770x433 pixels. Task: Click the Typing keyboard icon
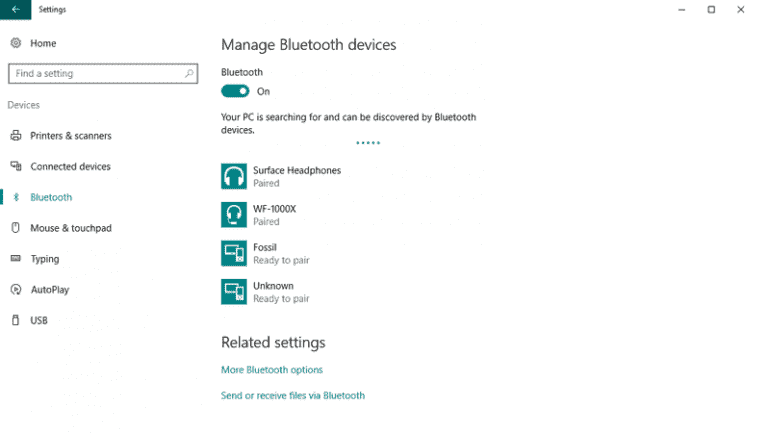point(16,258)
